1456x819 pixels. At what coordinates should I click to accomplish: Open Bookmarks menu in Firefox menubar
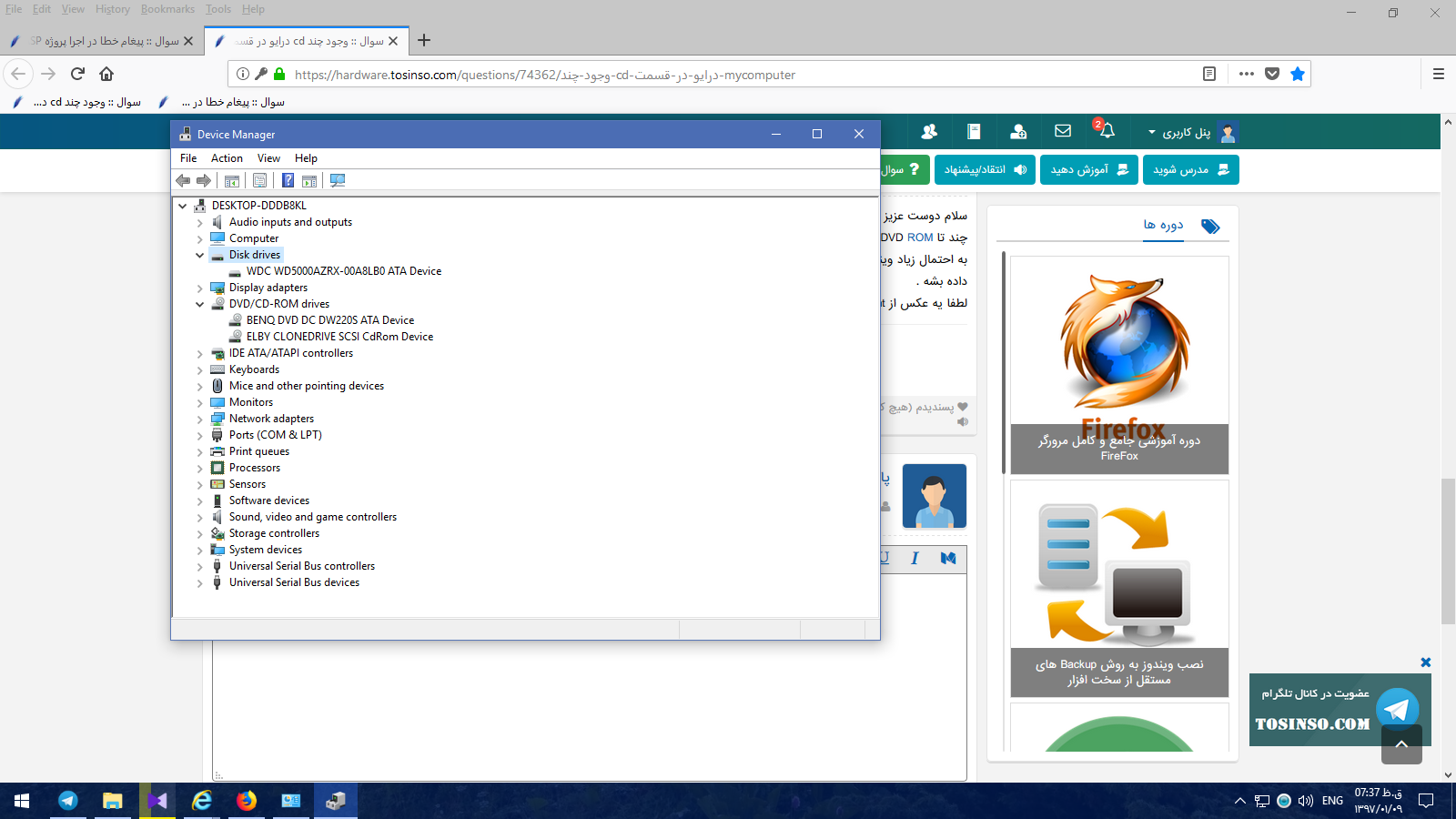click(167, 9)
